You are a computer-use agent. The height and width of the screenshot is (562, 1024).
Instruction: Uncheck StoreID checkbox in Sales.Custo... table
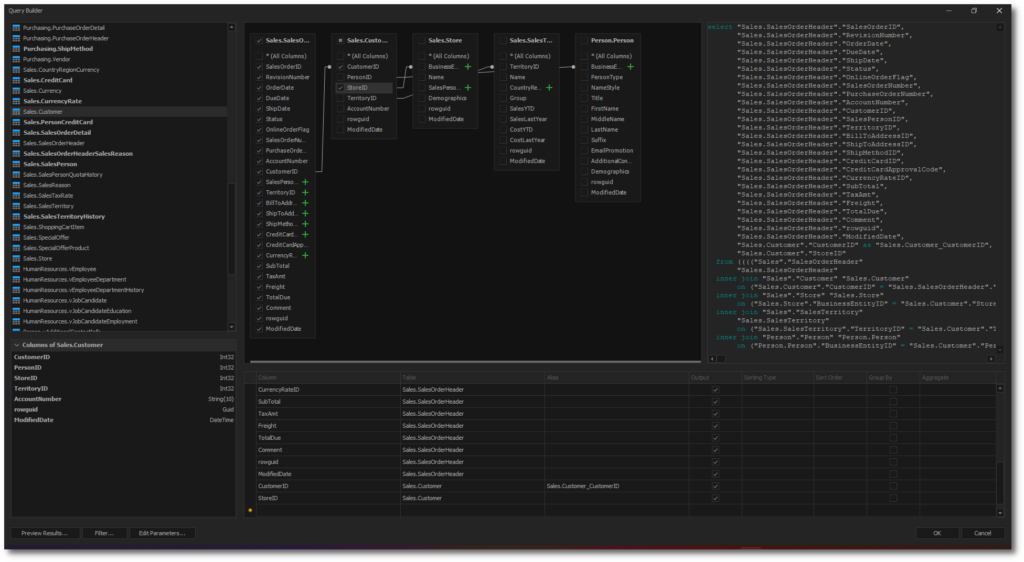point(340,87)
